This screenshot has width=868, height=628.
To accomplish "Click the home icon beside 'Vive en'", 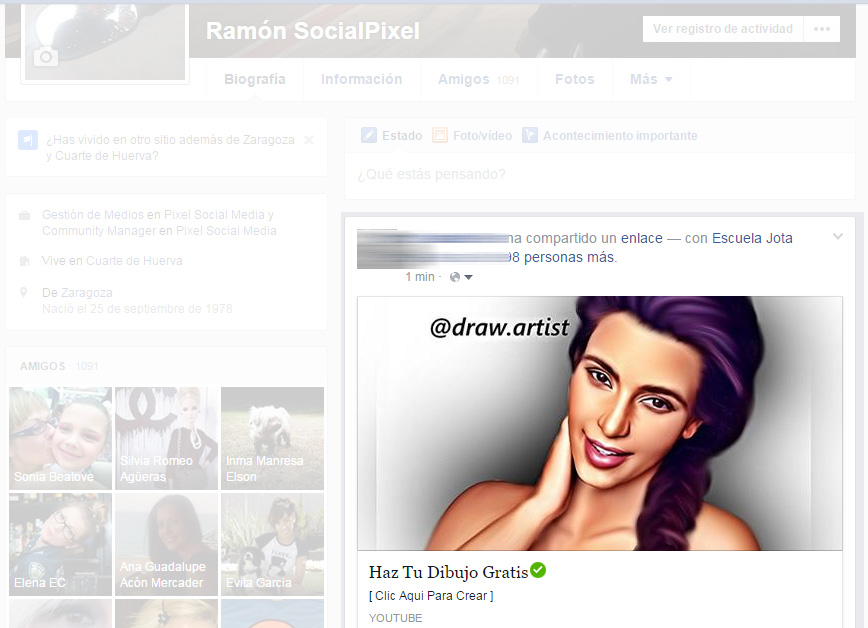I will [24, 260].
